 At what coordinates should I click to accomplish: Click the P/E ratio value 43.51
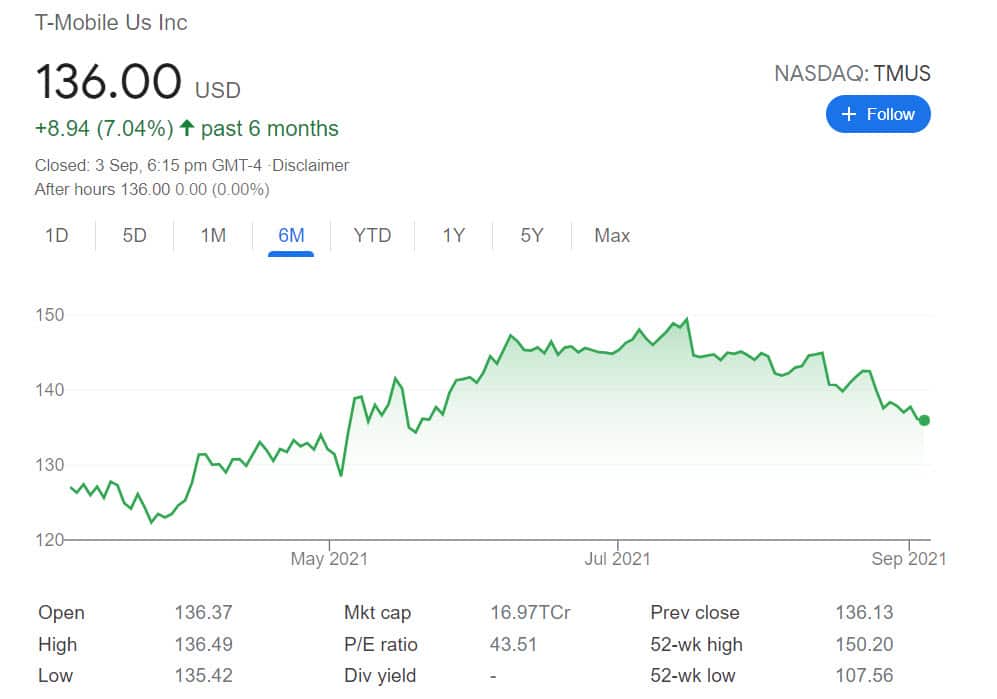(513, 644)
